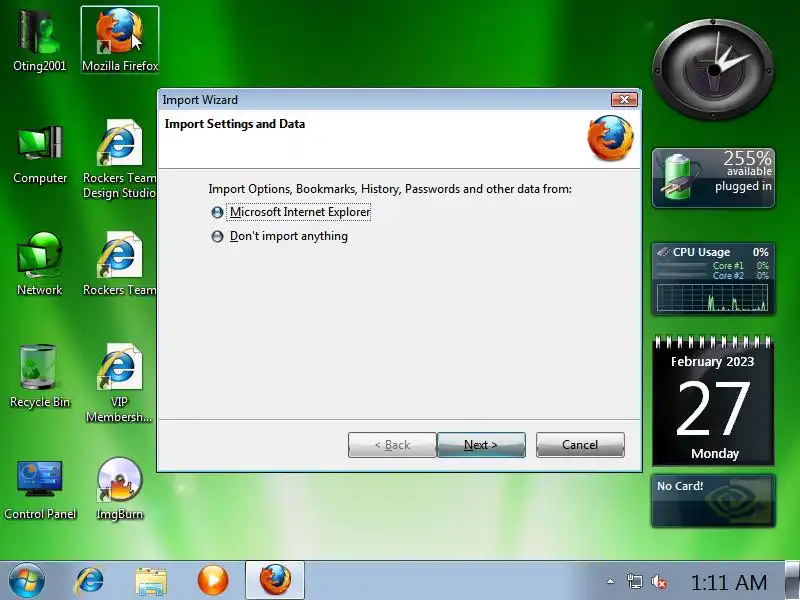Click the February 2023 calendar gadget

[x=713, y=401]
